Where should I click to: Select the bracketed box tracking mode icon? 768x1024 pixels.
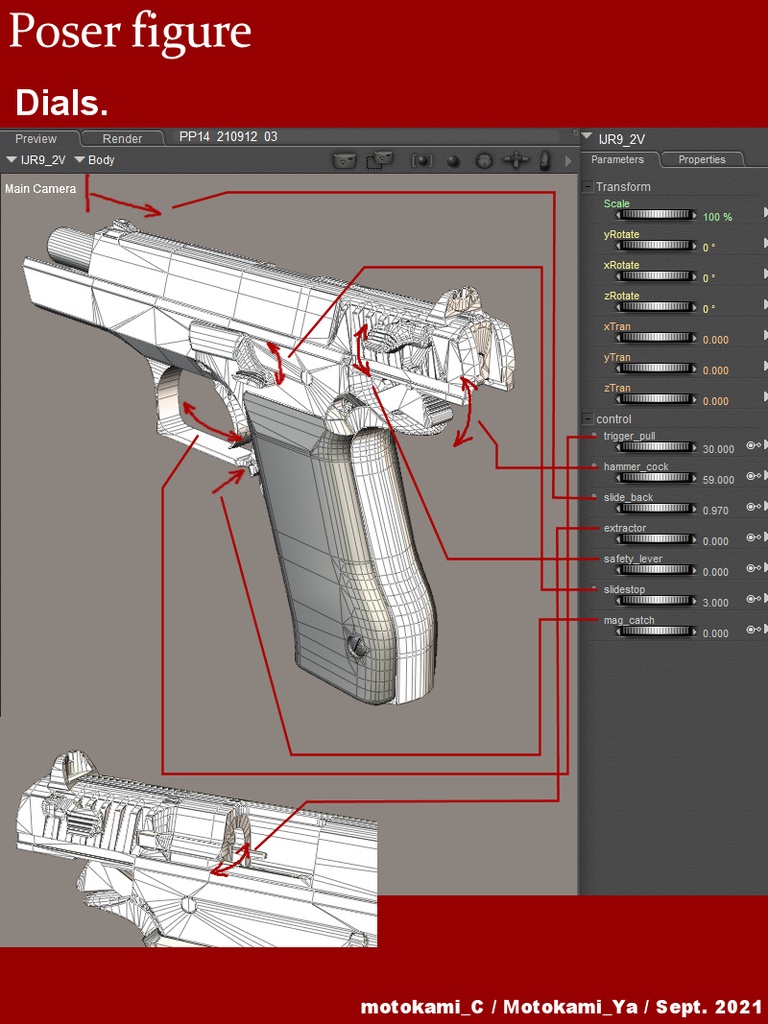[422, 161]
